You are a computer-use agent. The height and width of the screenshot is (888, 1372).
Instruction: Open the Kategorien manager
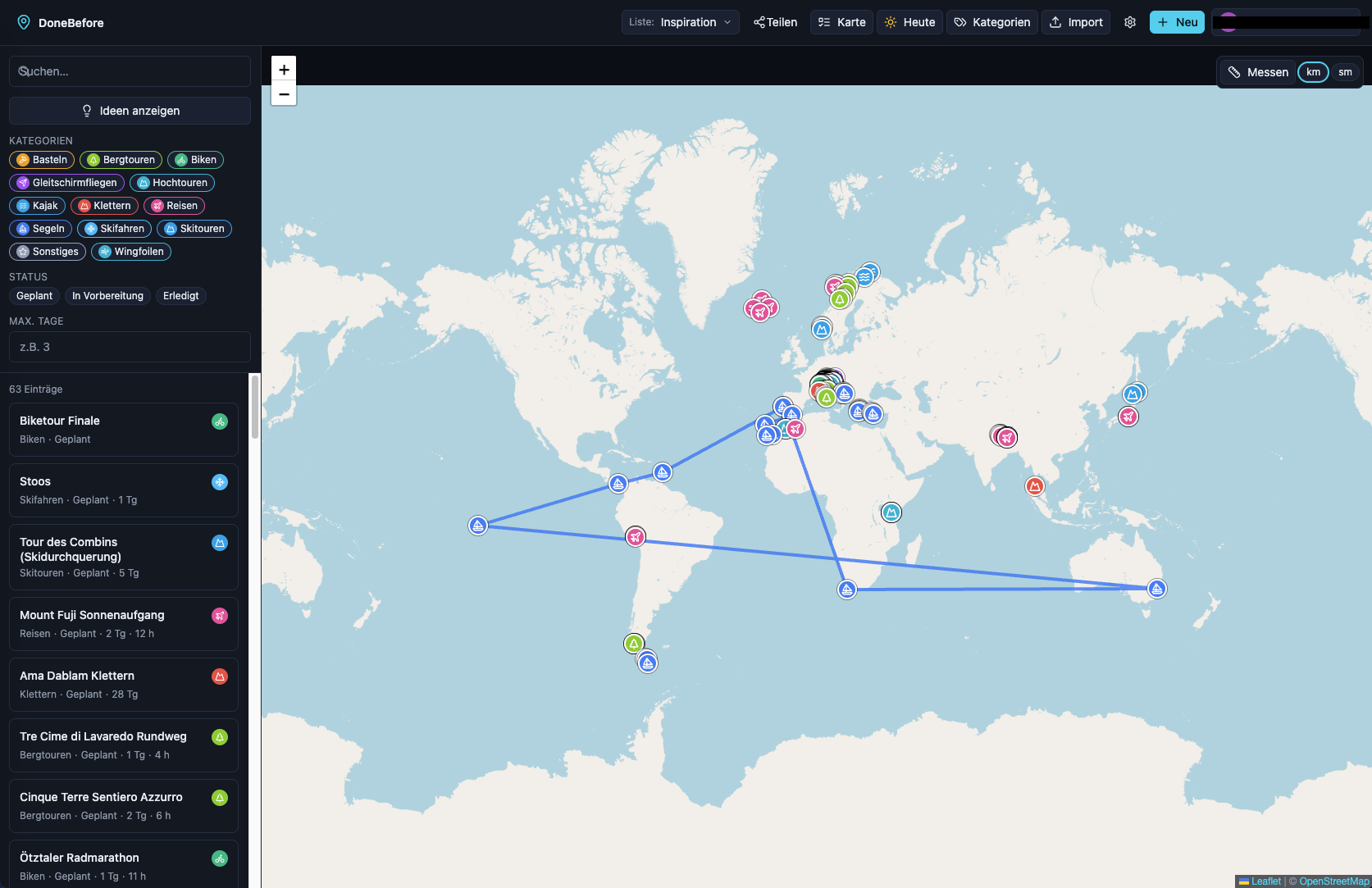992,22
